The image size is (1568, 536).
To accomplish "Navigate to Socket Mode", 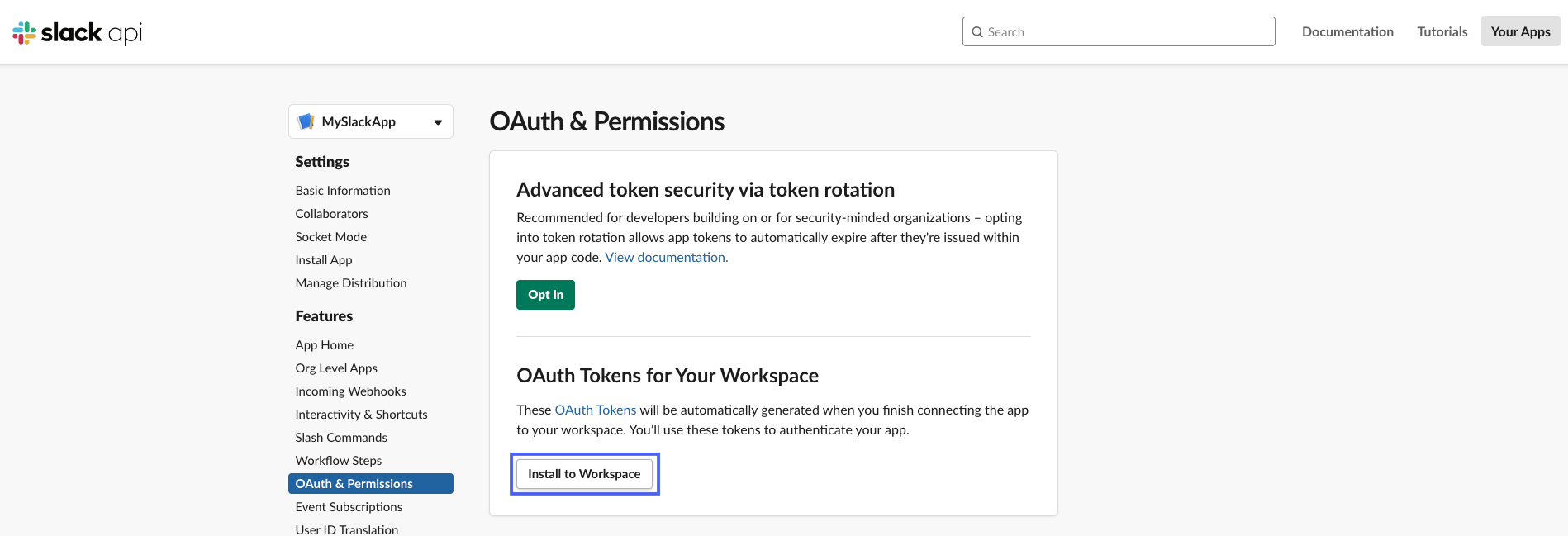I will 330,237.
